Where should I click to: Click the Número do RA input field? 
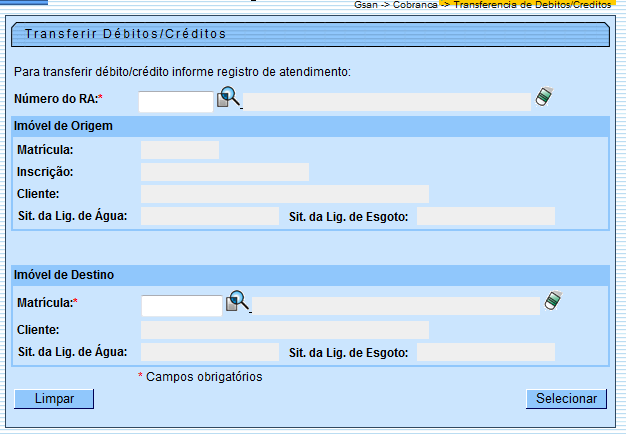coord(176,101)
